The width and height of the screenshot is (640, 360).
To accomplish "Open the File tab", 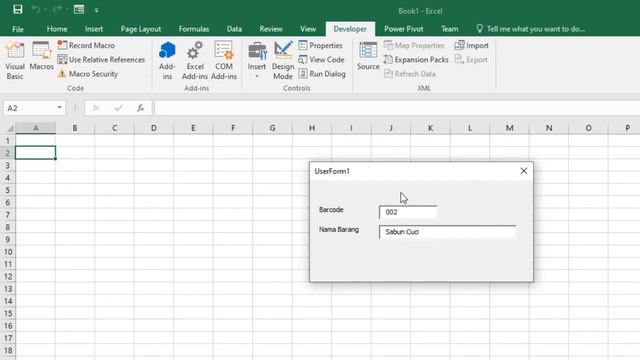I will (18, 29).
